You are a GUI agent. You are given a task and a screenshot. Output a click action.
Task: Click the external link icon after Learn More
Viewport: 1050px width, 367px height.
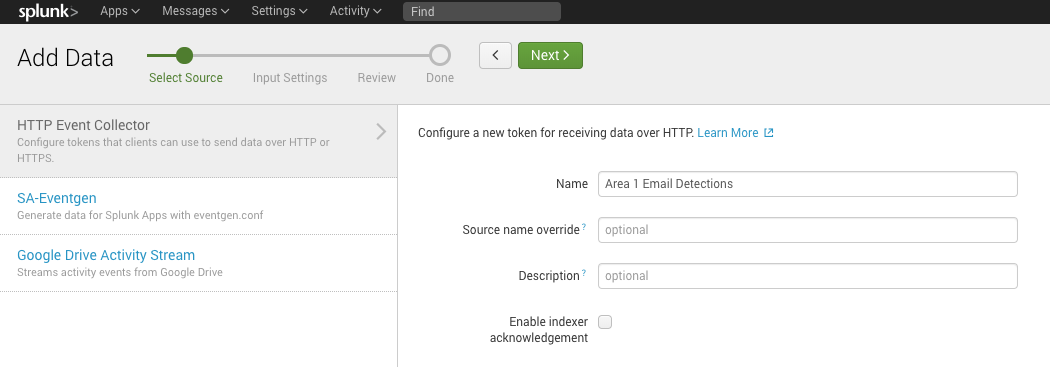tap(769, 133)
